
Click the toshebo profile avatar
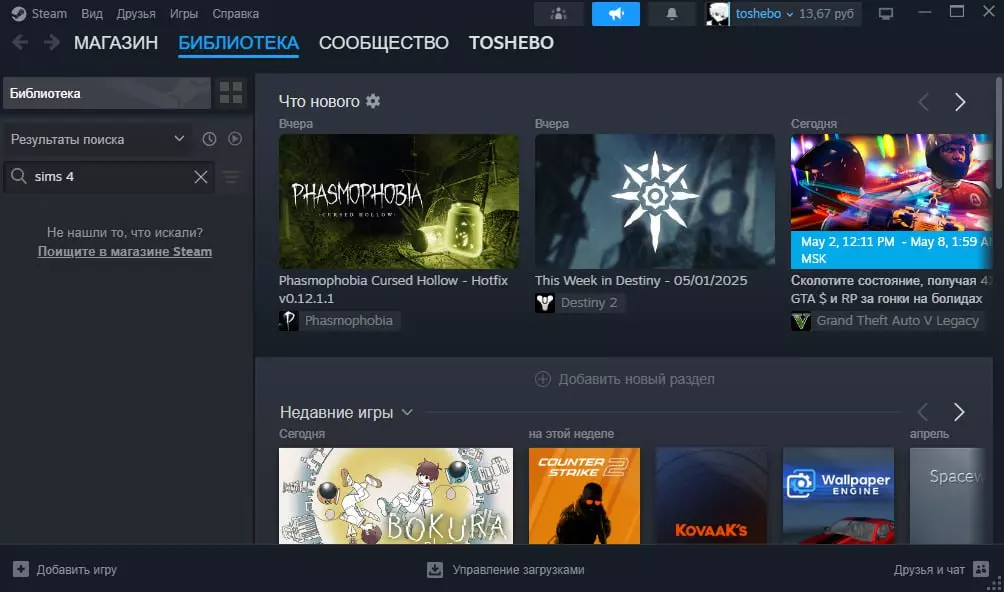pyautogui.click(x=718, y=13)
